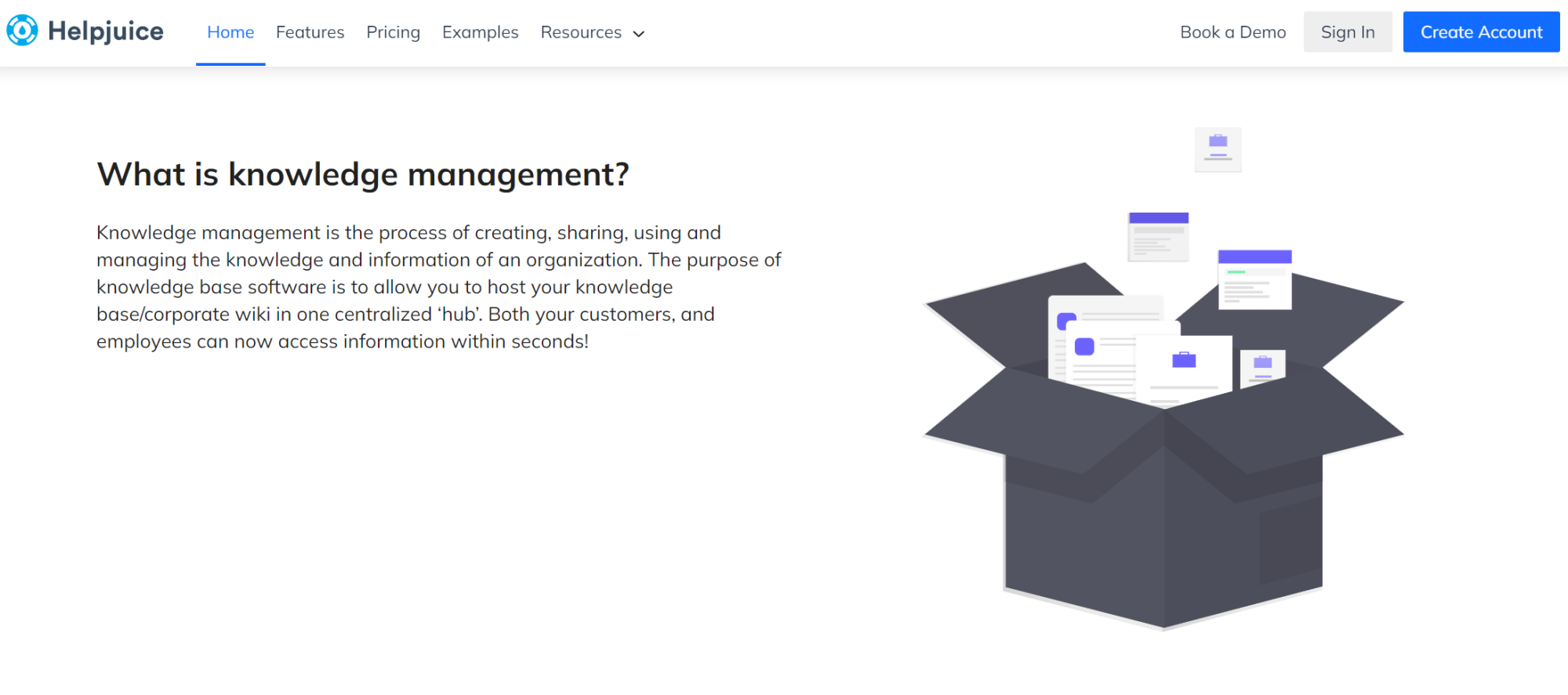Screen dimensions: 1568x695
Task: Click the "What is knowledge management?" heading
Action: point(362,174)
